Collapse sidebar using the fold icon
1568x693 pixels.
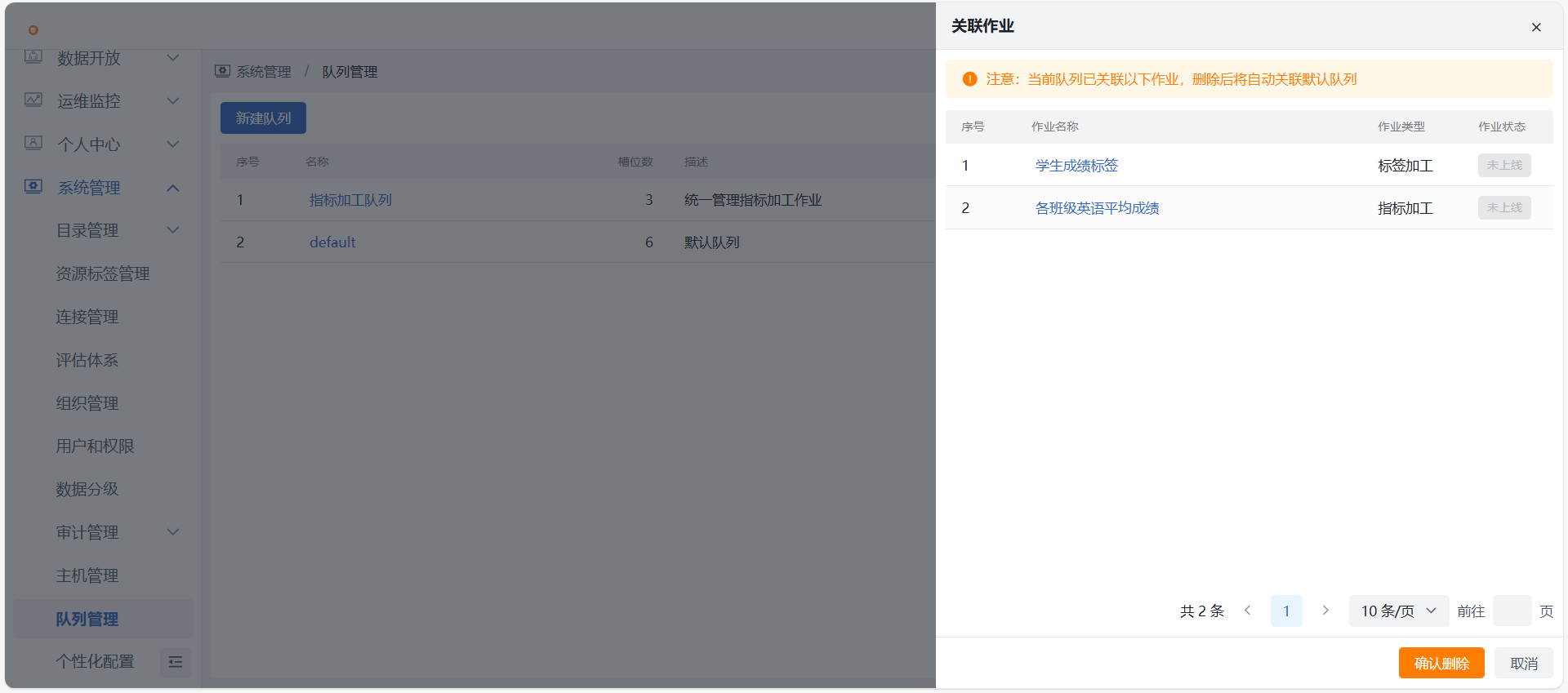pyautogui.click(x=175, y=662)
